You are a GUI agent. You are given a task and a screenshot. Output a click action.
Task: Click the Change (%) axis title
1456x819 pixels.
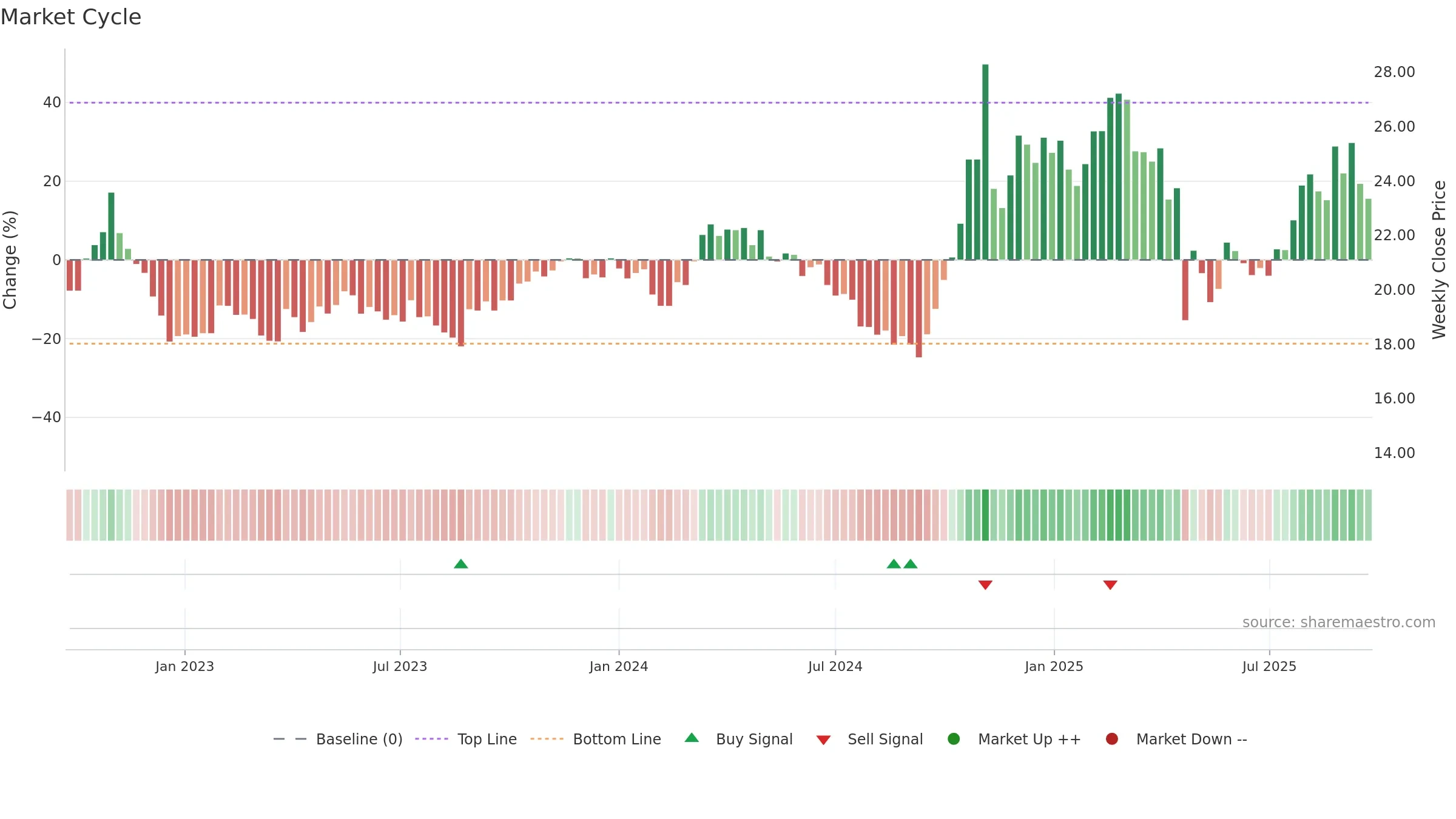(x=10, y=260)
